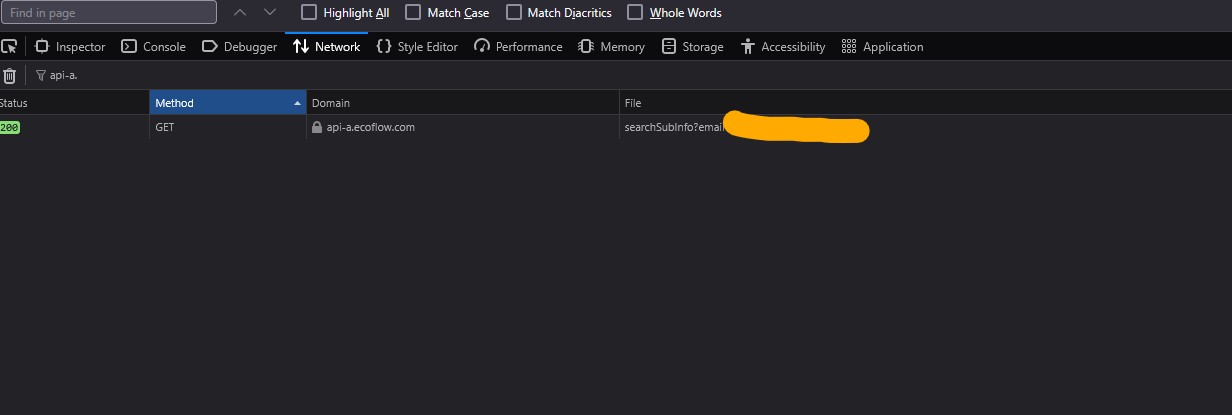Image resolution: width=1232 pixels, height=415 pixels.
Task: Open the Style Editor tab
Action: coord(417,46)
